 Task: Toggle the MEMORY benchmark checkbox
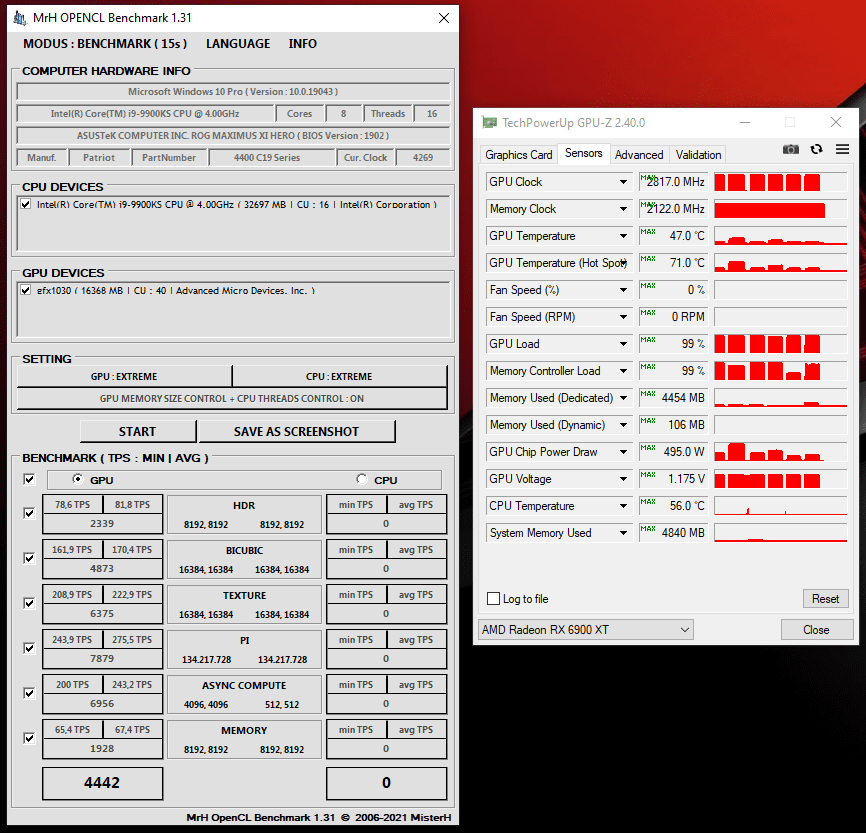(x=29, y=739)
